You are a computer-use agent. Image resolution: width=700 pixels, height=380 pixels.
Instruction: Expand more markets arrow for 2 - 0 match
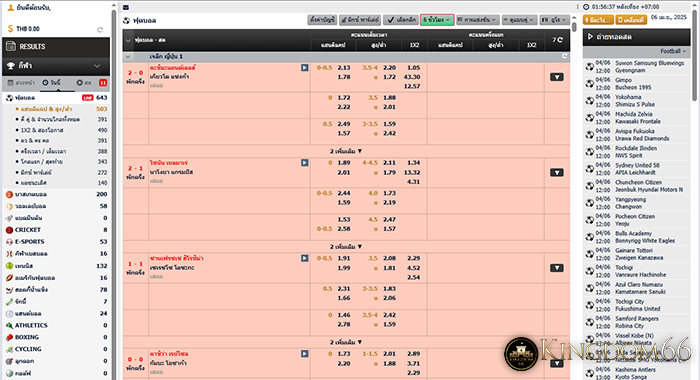(x=557, y=77)
